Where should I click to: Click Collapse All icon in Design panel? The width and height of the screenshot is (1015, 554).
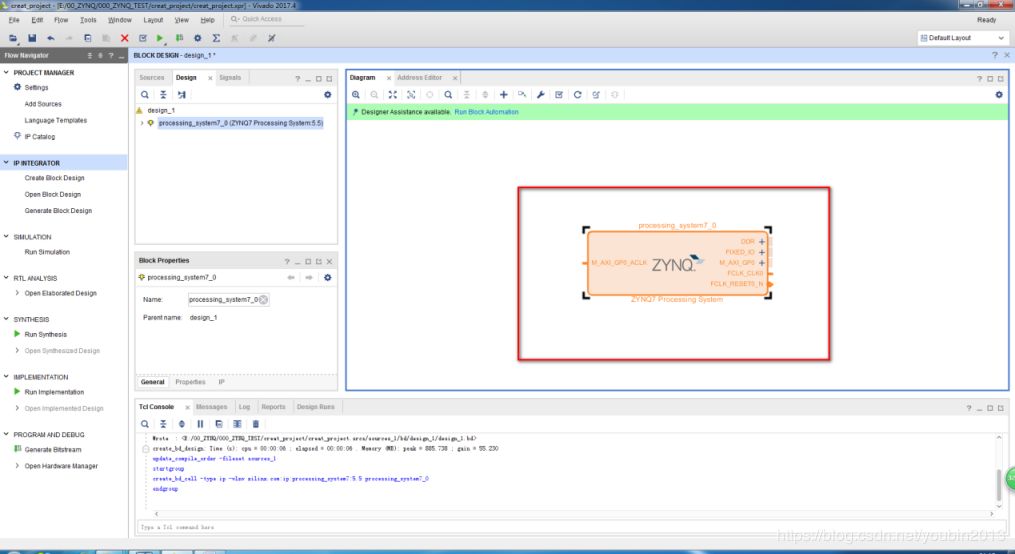pos(163,94)
